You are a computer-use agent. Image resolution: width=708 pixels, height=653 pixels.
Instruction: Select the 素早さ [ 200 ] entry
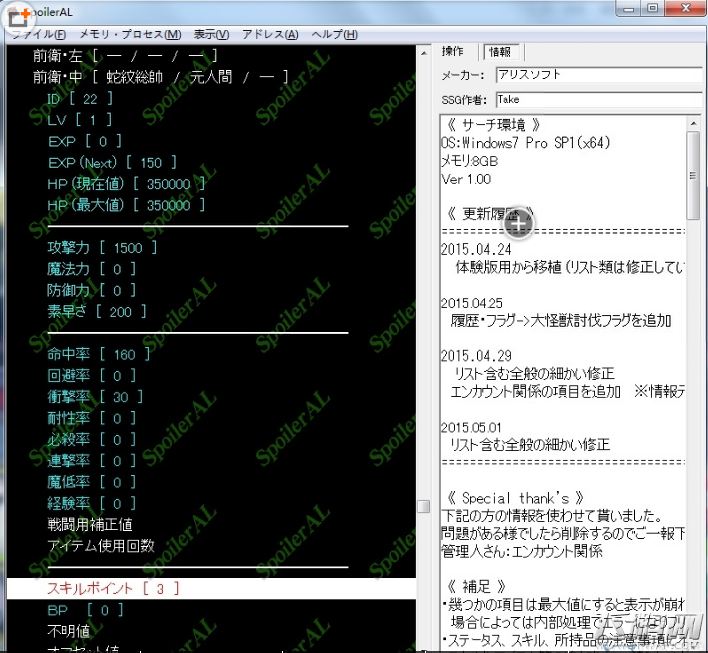(97, 312)
